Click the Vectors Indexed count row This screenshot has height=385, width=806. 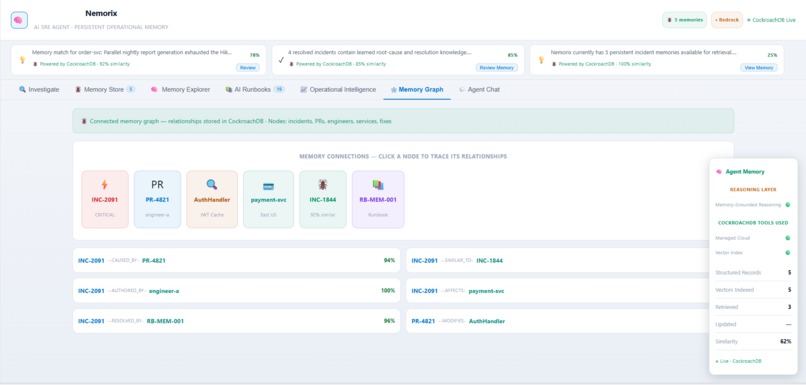click(753, 290)
